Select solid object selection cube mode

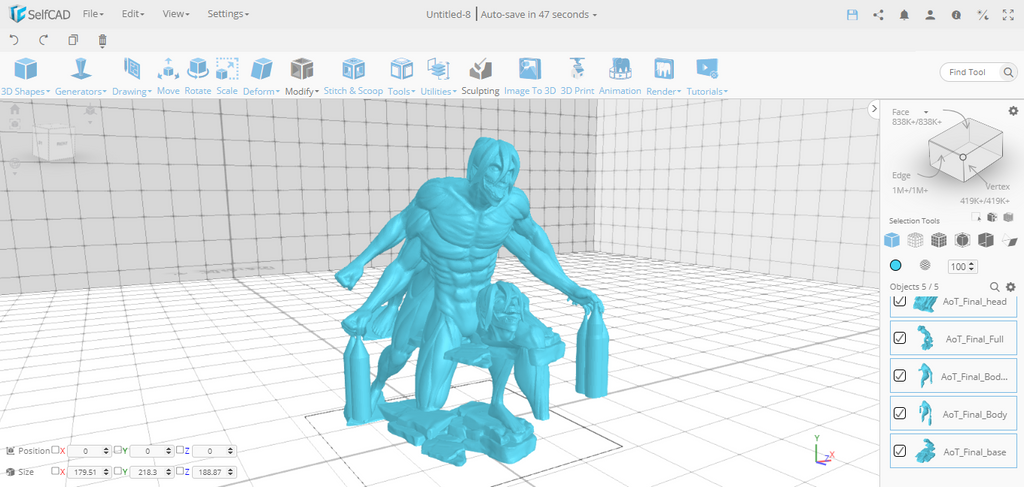point(891,240)
